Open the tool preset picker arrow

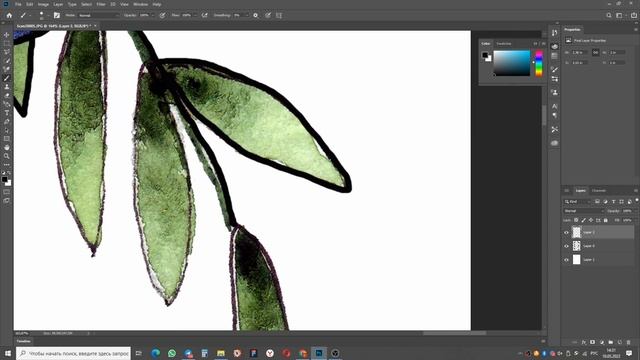29,16
